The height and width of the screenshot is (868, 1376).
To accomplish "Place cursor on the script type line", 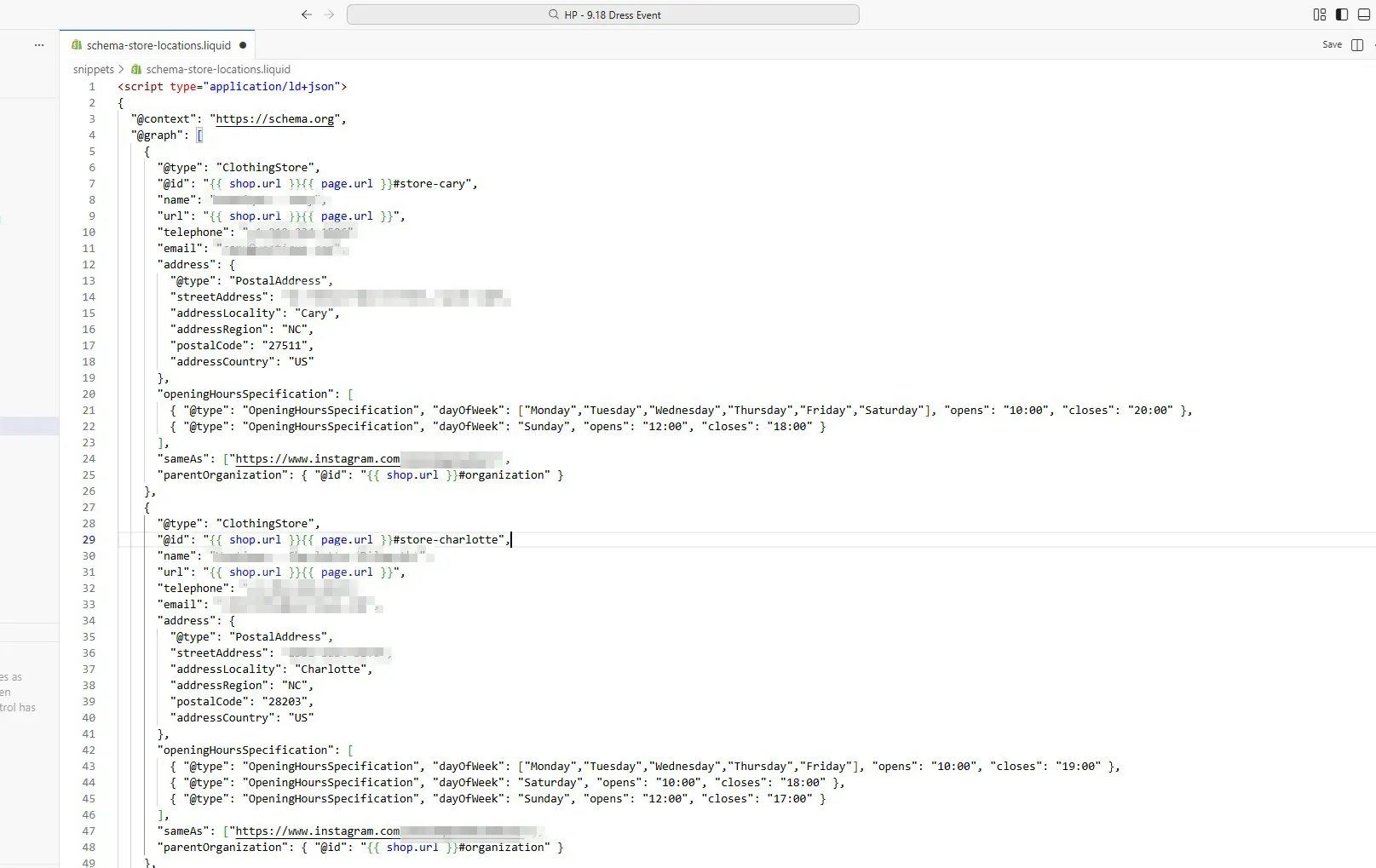I will [x=232, y=87].
